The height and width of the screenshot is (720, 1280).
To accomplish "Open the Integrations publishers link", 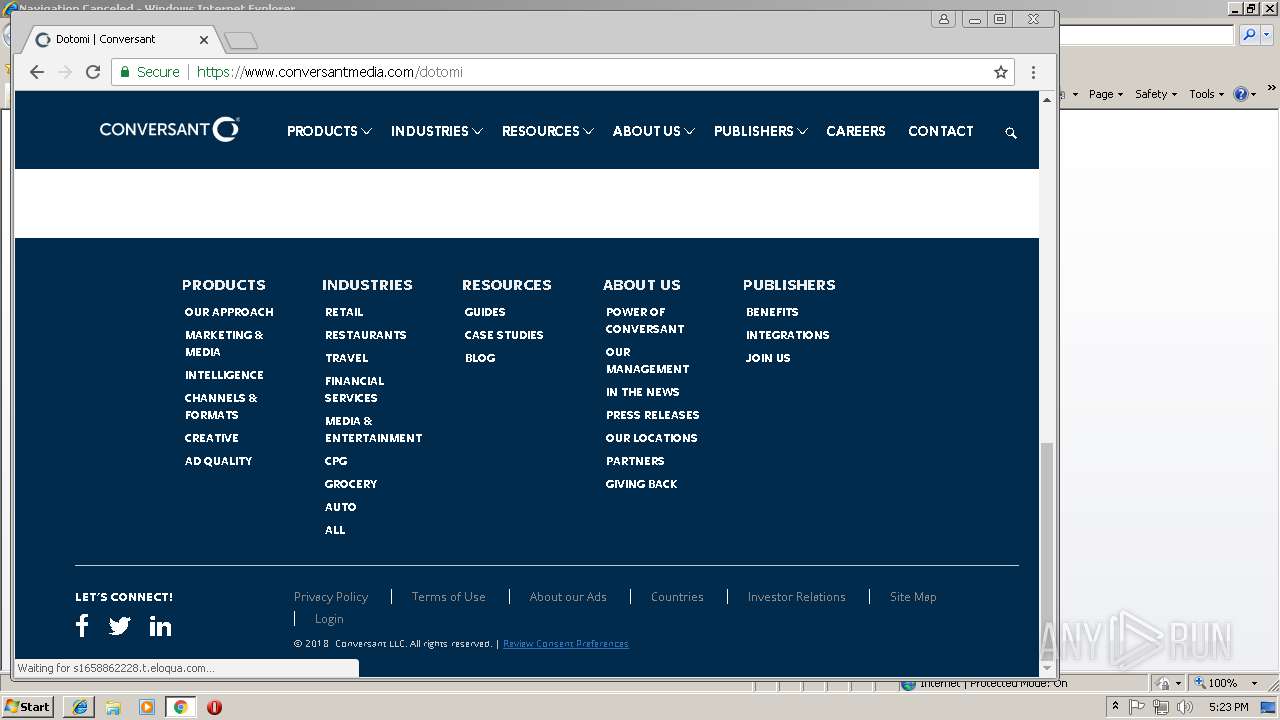I will coord(788,335).
